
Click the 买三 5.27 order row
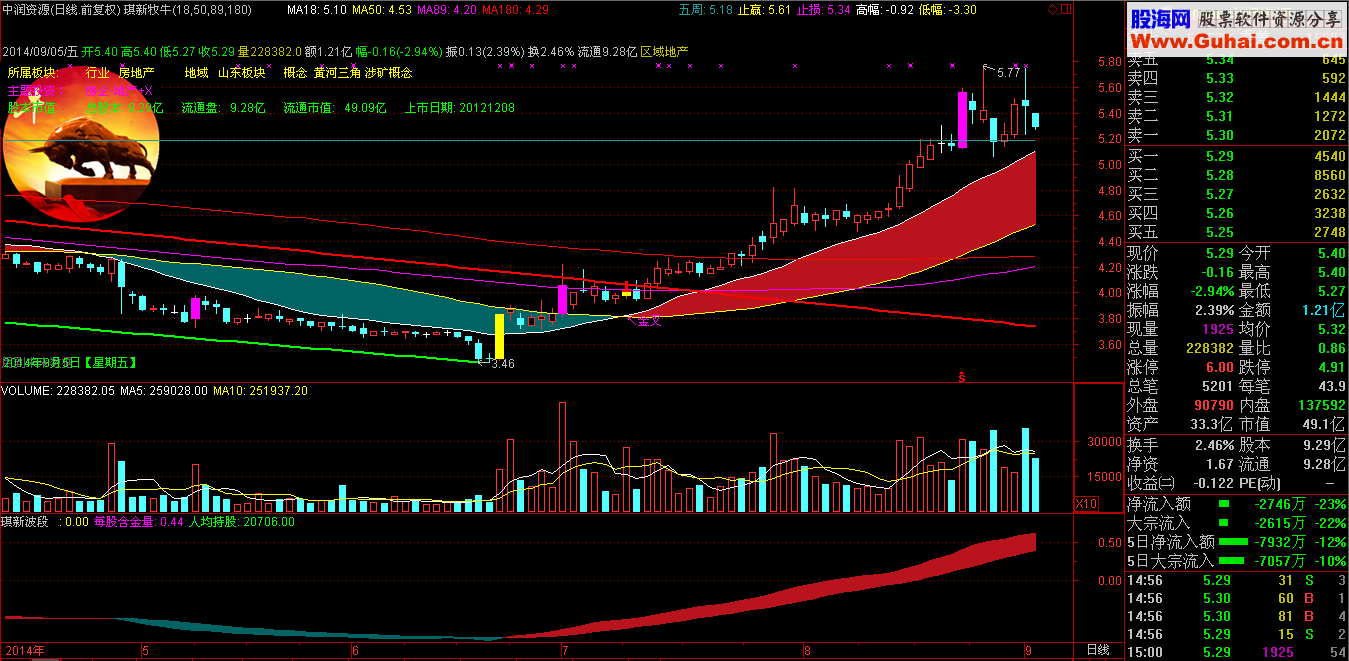point(1236,194)
